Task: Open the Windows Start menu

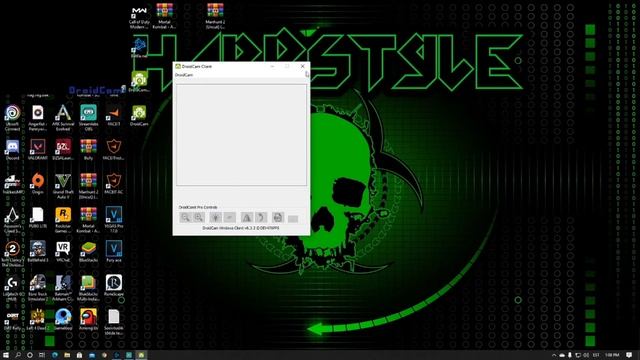Action: (x=6, y=355)
